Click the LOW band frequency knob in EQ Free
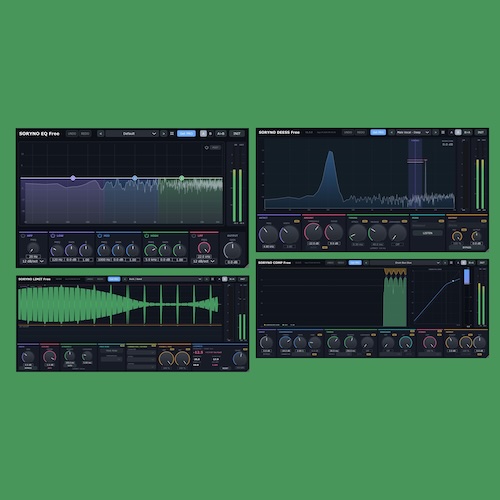This screenshot has width=500, height=500. [x=56, y=250]
